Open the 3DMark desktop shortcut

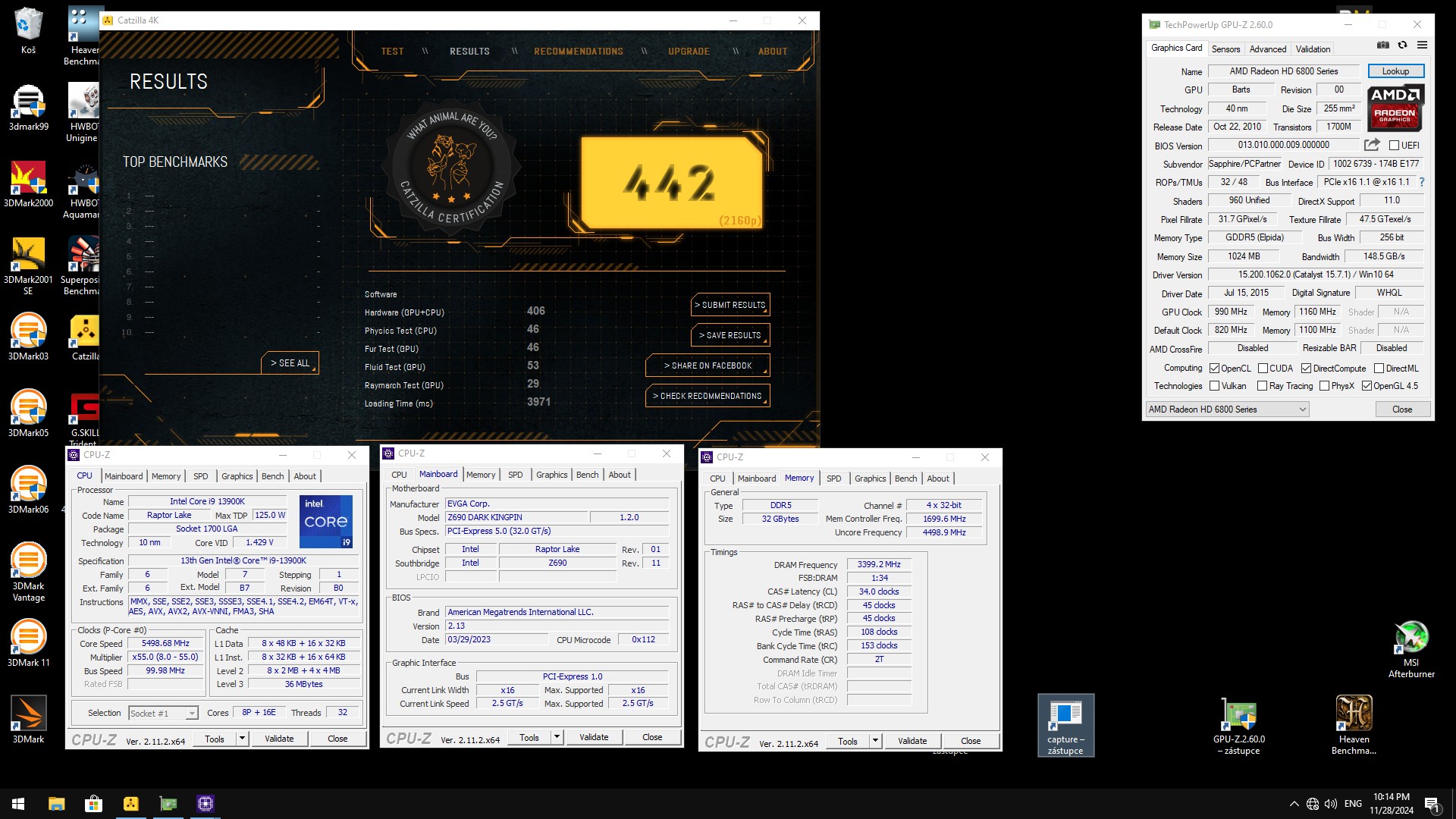(28, 720)
